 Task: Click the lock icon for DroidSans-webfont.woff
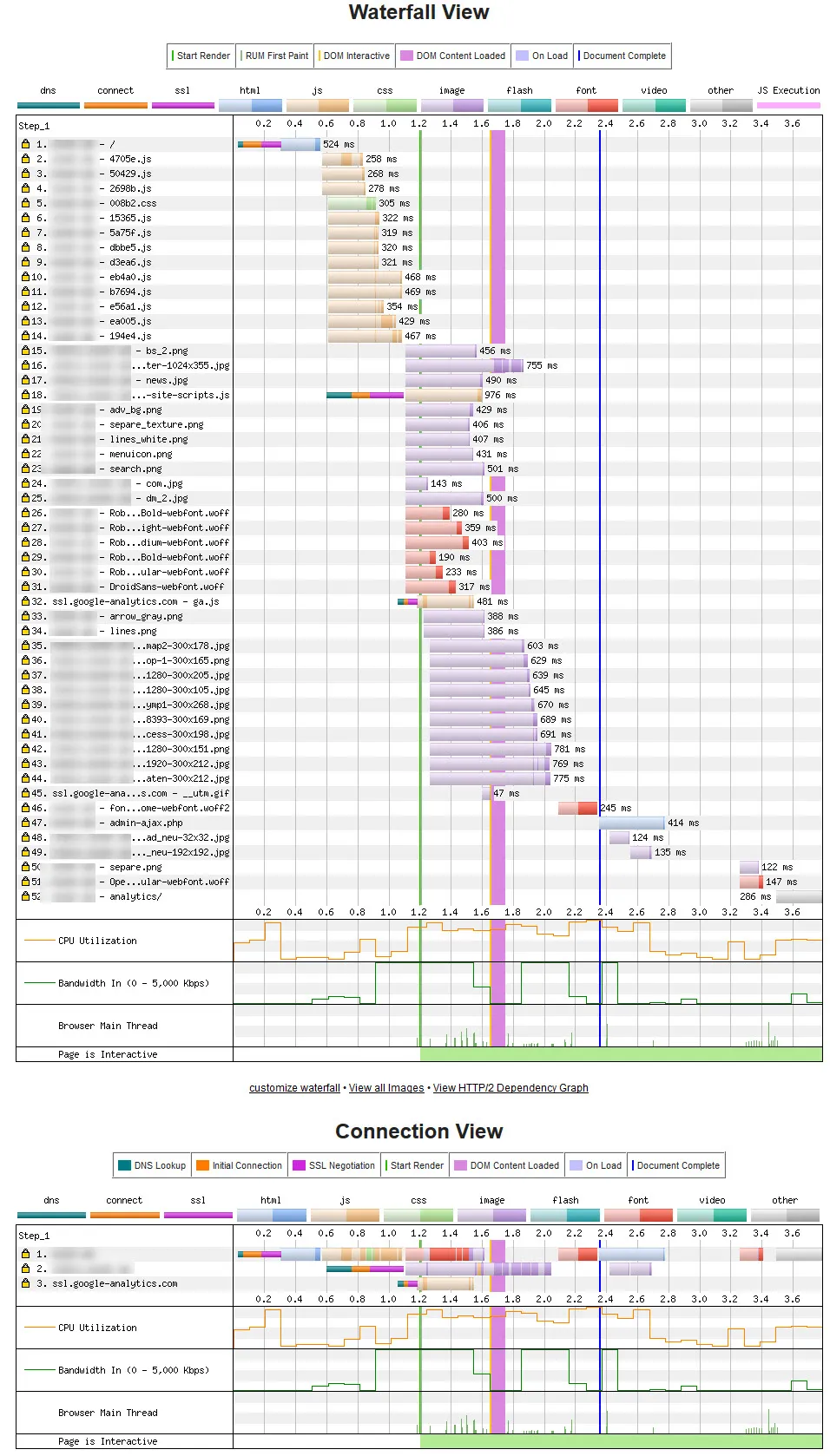(x=25, y=587)
